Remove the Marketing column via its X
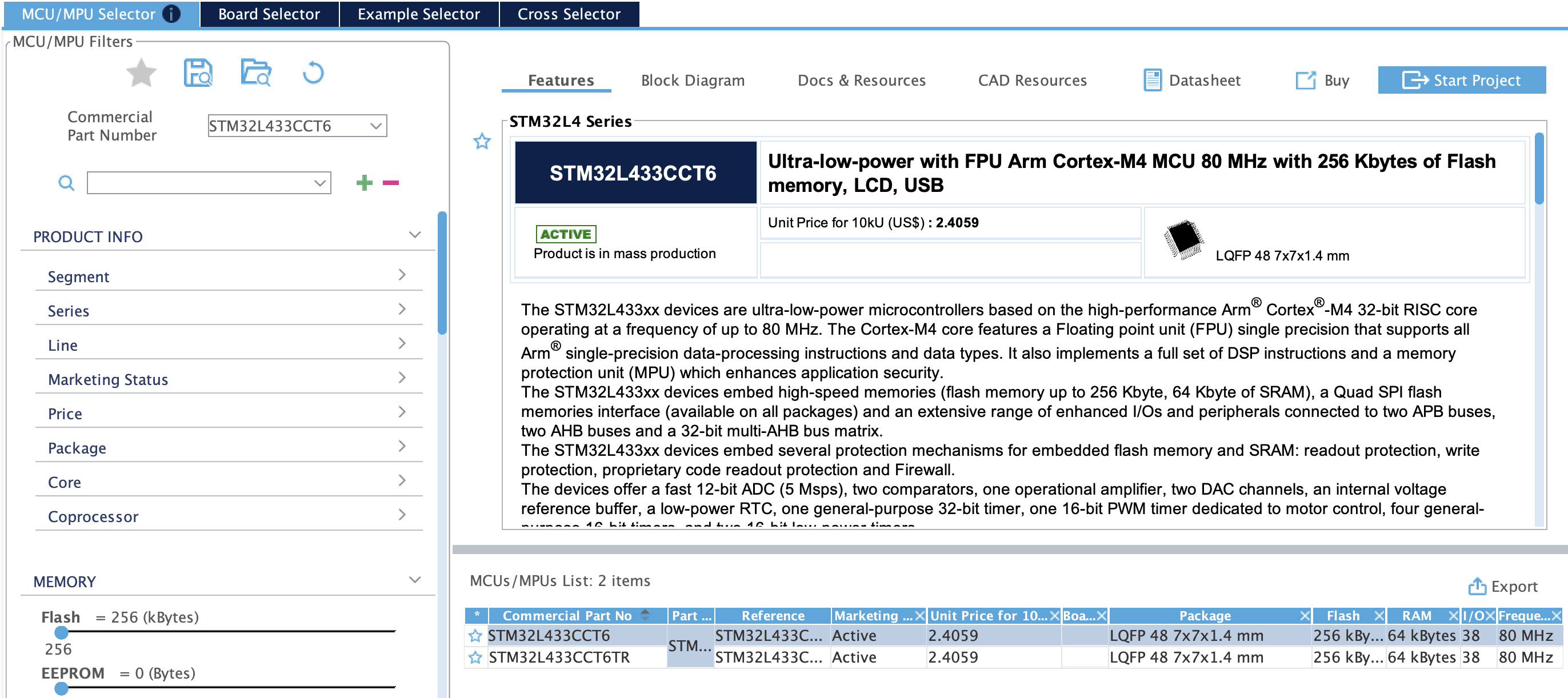The width and height of the screenshot is (1568, 698). pos(919,616)
